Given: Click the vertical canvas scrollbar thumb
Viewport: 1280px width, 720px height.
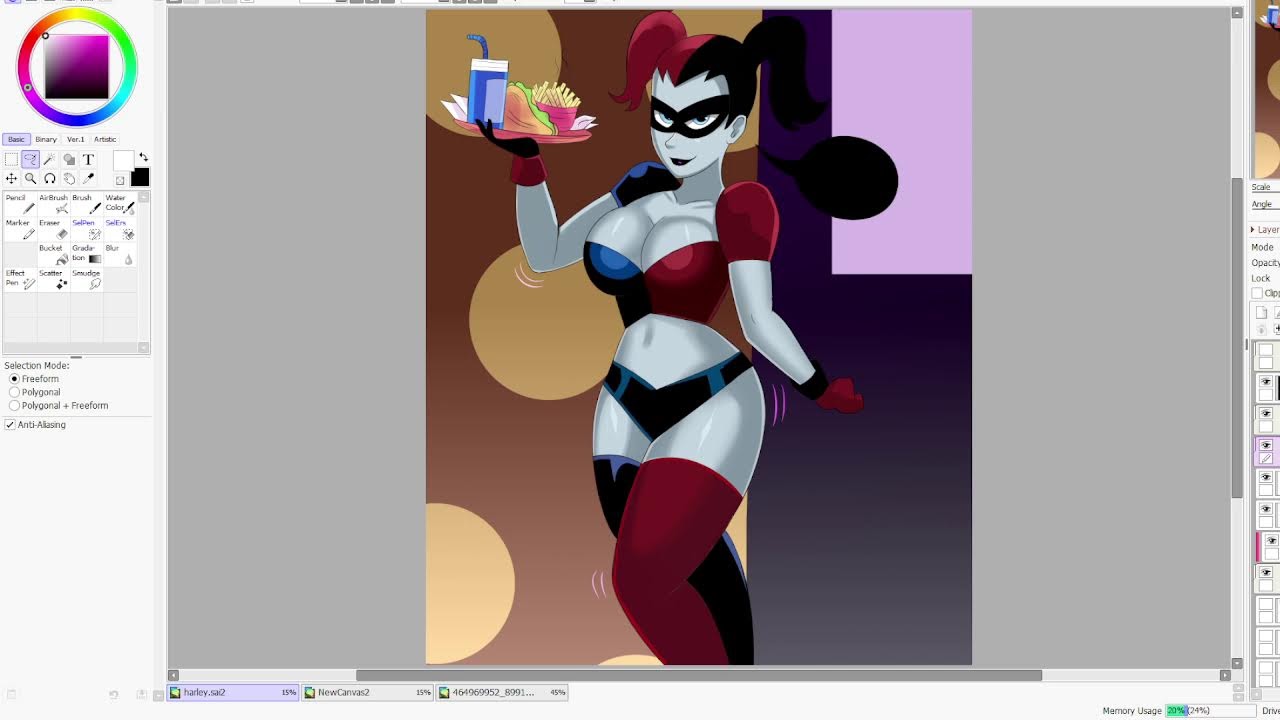Looking at the screenshot, I should coord(1237,339).
